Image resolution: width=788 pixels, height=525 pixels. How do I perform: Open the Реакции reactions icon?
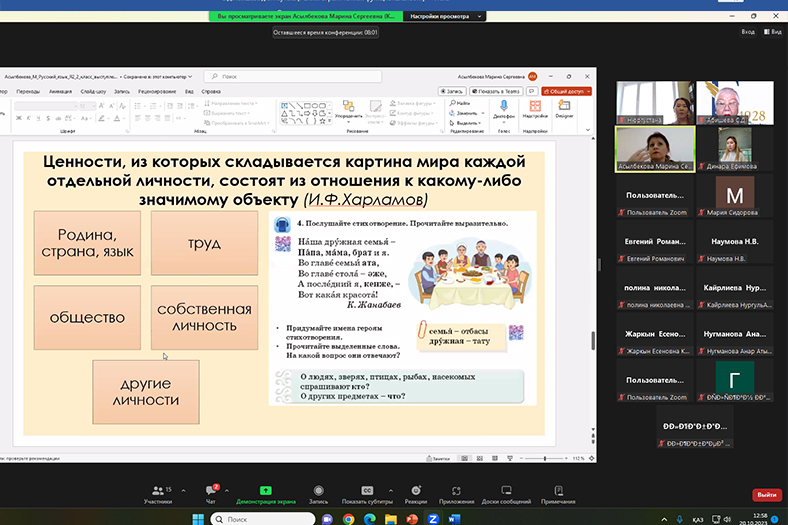coord(416,491)
